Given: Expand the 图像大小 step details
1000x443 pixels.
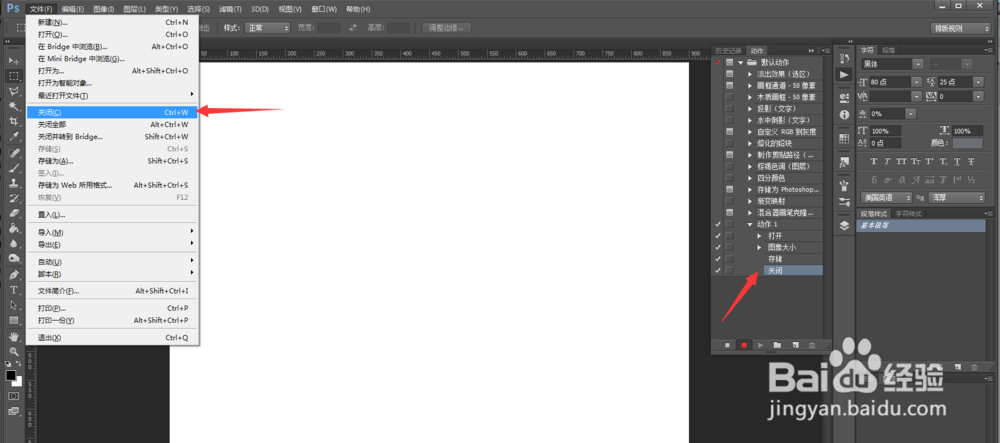Looking at the screenshot, I should tap(760, 247).
